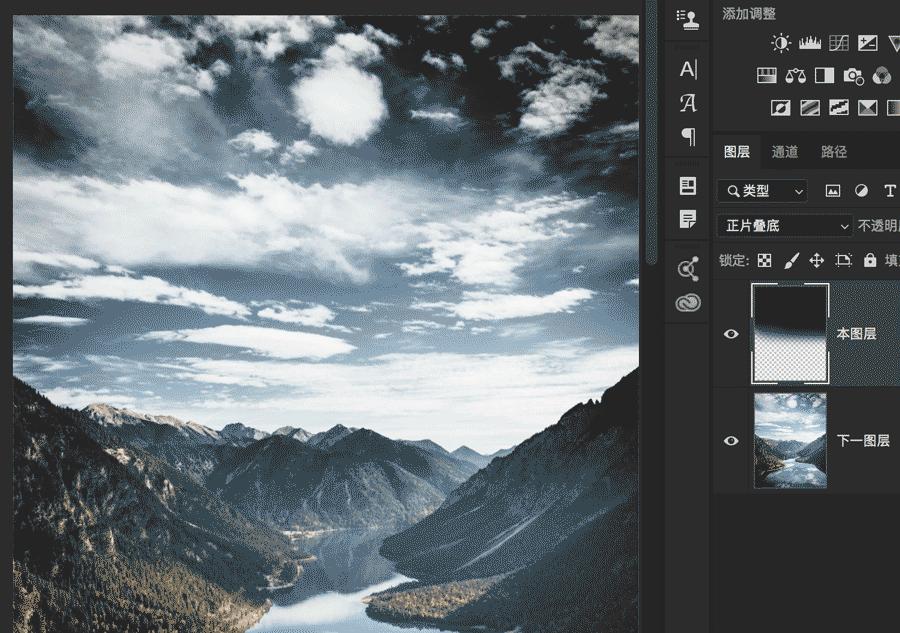Click the canvas vertical scrollbar
900x633 pixels.
[x=651, y=132]
